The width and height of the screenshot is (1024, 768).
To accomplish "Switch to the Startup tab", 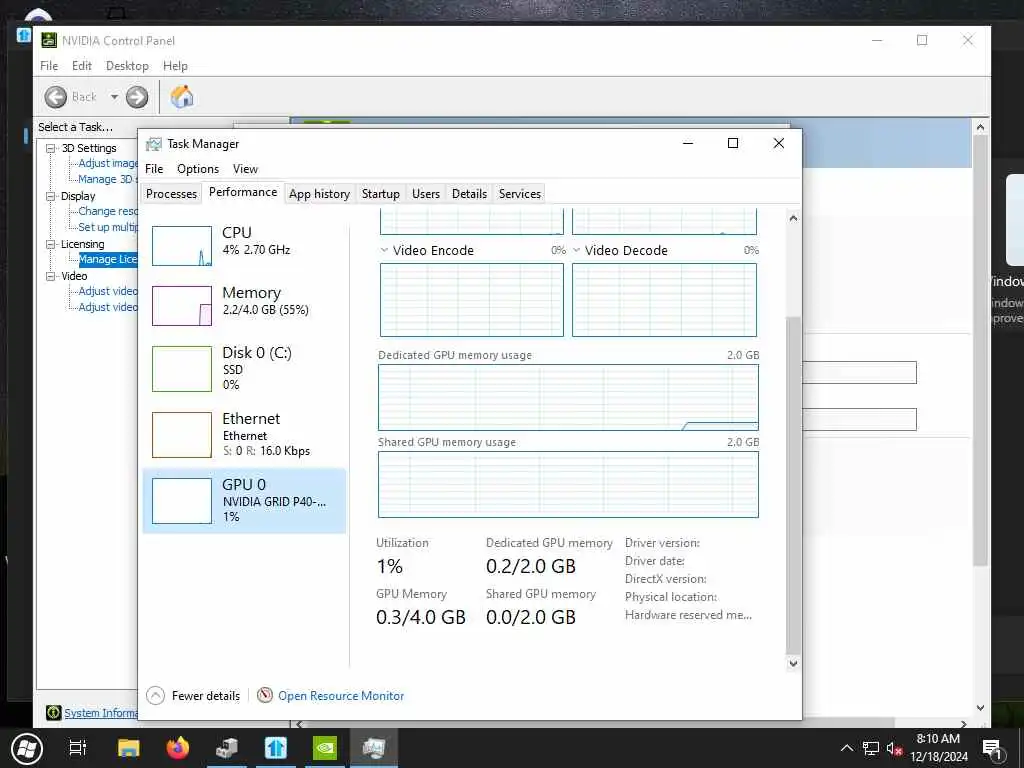I will pos(381,194).
